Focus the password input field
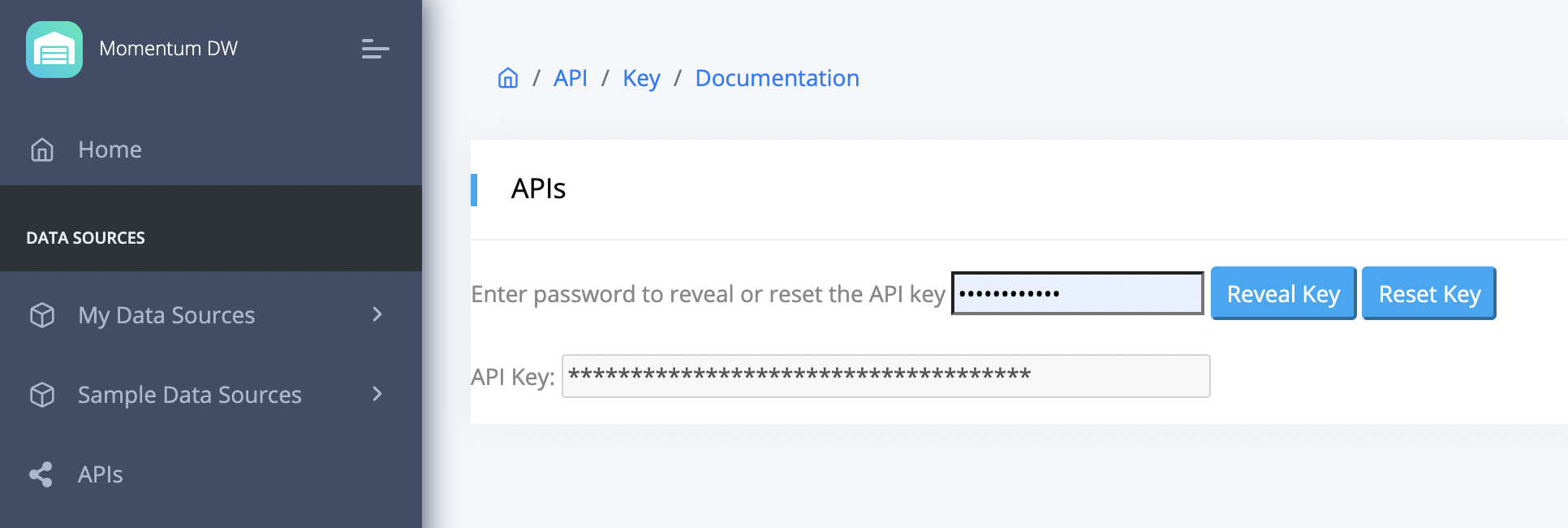 (1077, 293)
